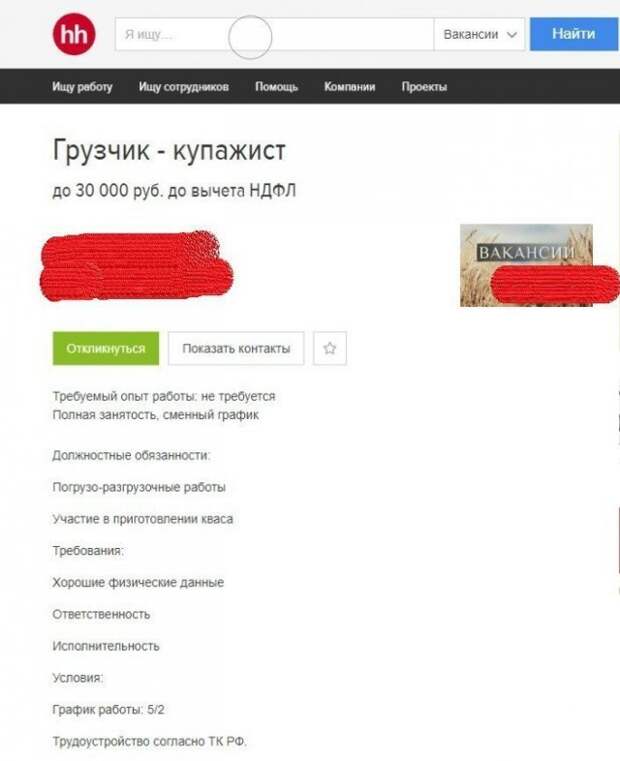This screenshot has width=620, height=761.
Task: Open the Помощь menu item
Action: (276, 86)
